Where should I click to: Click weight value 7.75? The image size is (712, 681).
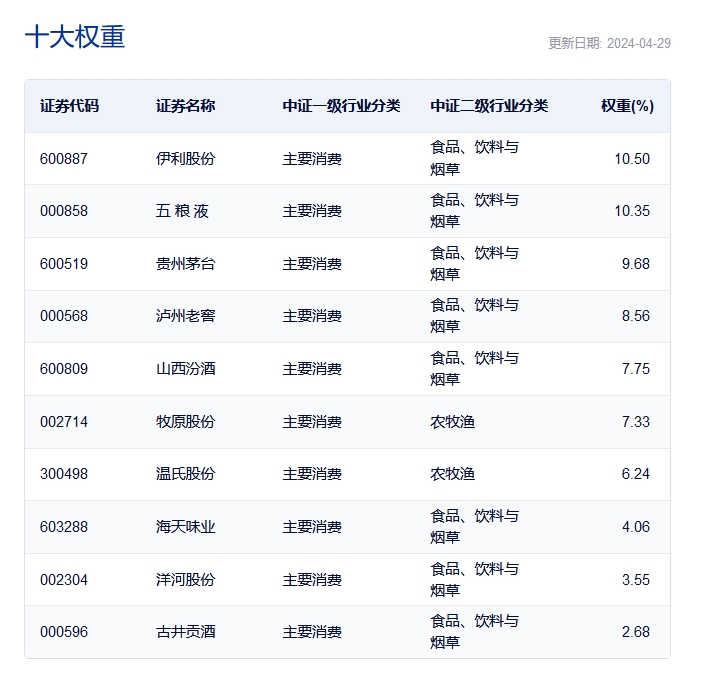(x=636, y=369)
